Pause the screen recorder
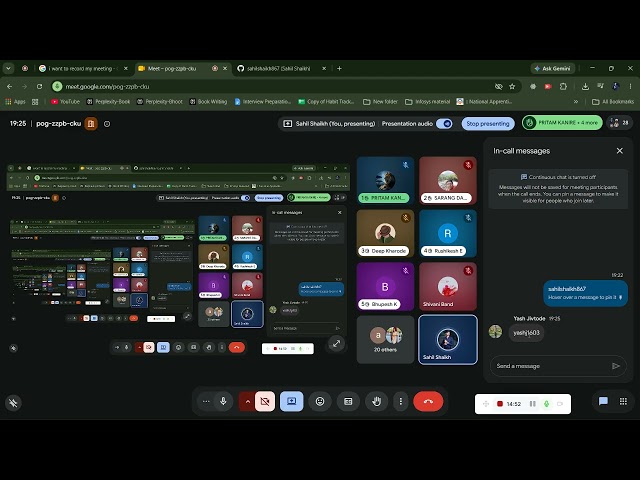Image resolution: width=640 pixels, height=480 pixels. pyautogui.click(x=533, y=404)
